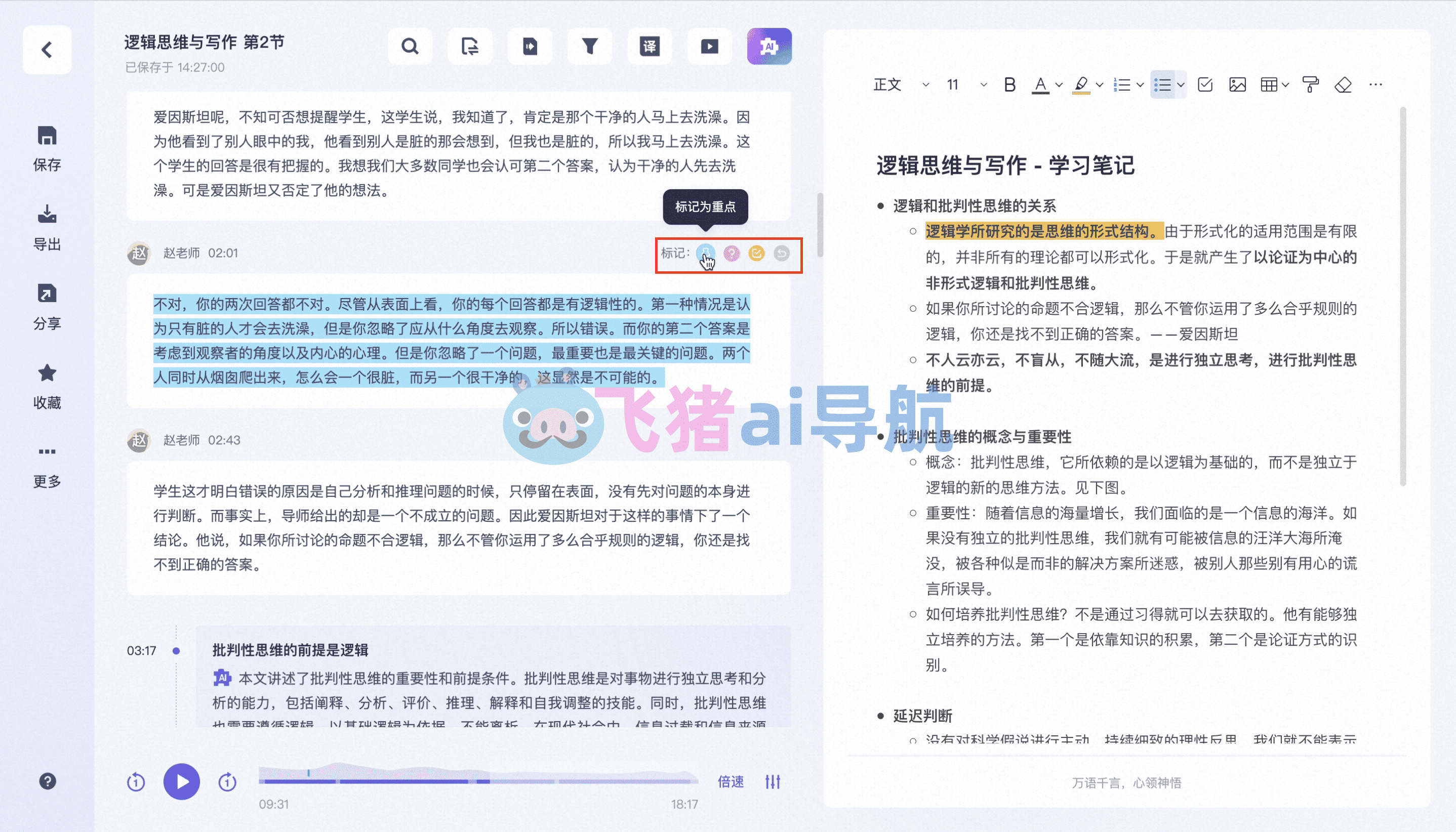Expand the bullet list style arrow

click(1181, 85)
